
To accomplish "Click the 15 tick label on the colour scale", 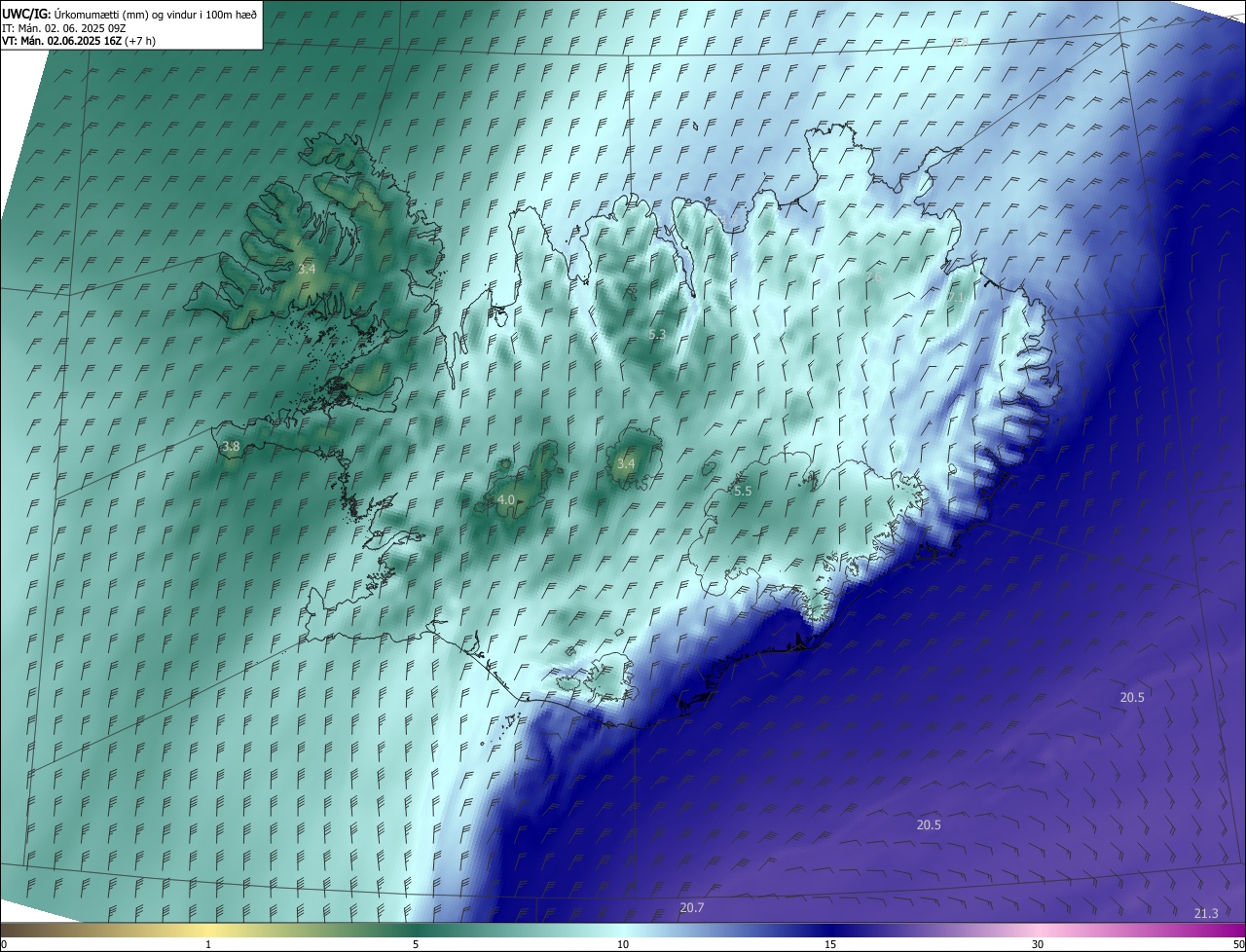I will [830, 944].
